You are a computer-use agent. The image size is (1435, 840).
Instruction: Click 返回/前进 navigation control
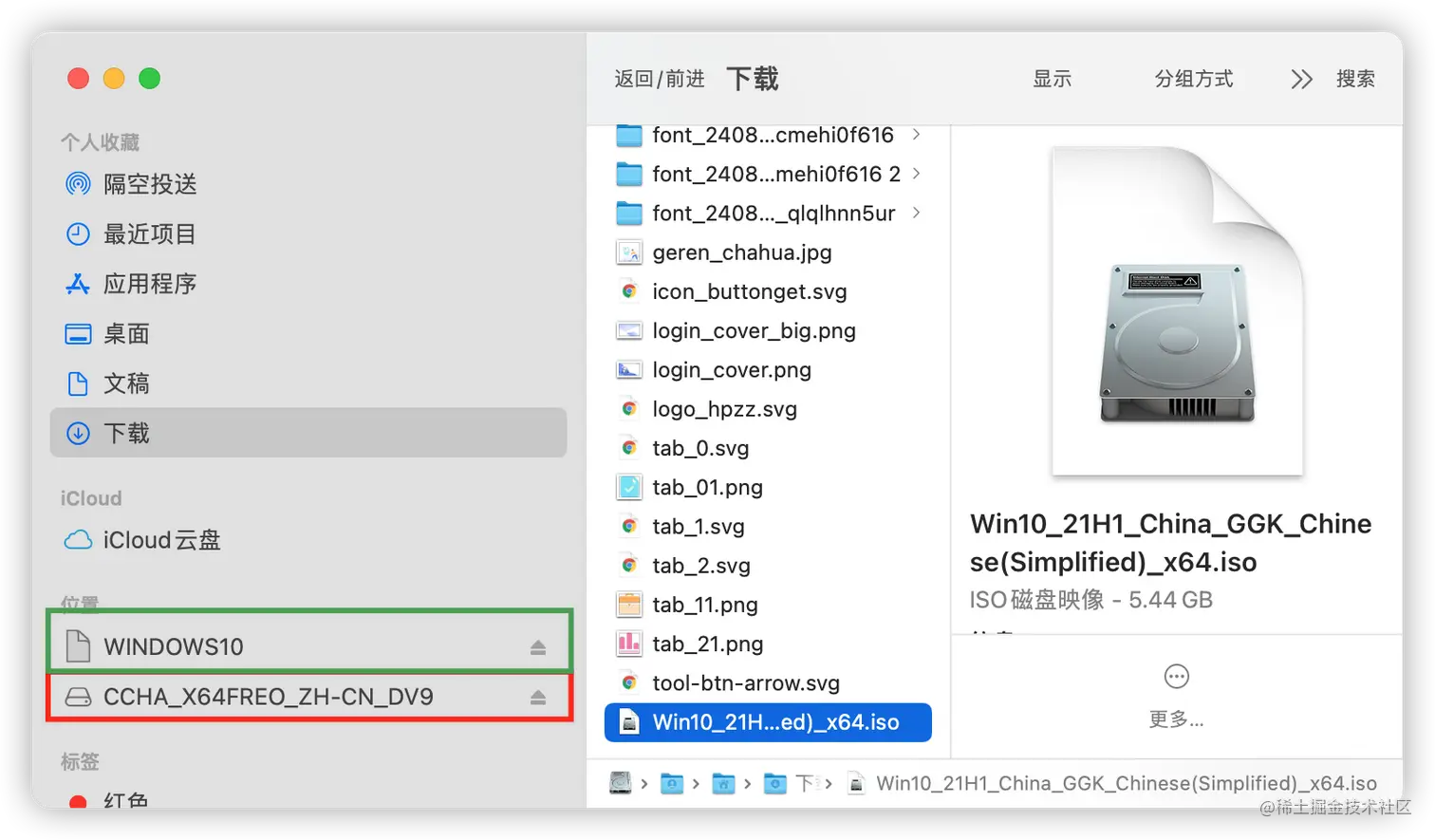click(660, 79)
